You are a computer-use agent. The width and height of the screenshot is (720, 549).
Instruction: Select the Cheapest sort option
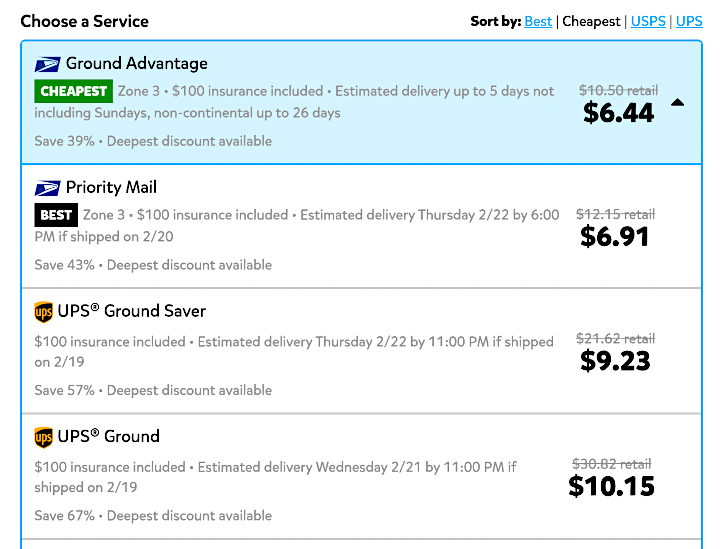[591, 21]
